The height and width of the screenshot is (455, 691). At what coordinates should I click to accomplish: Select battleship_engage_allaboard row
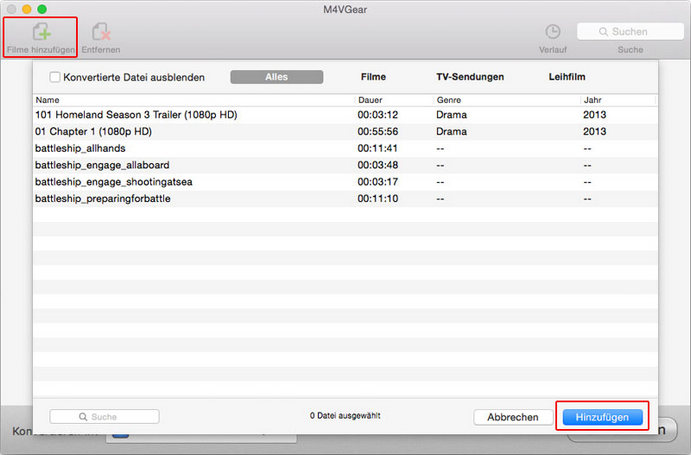[345, 165]
